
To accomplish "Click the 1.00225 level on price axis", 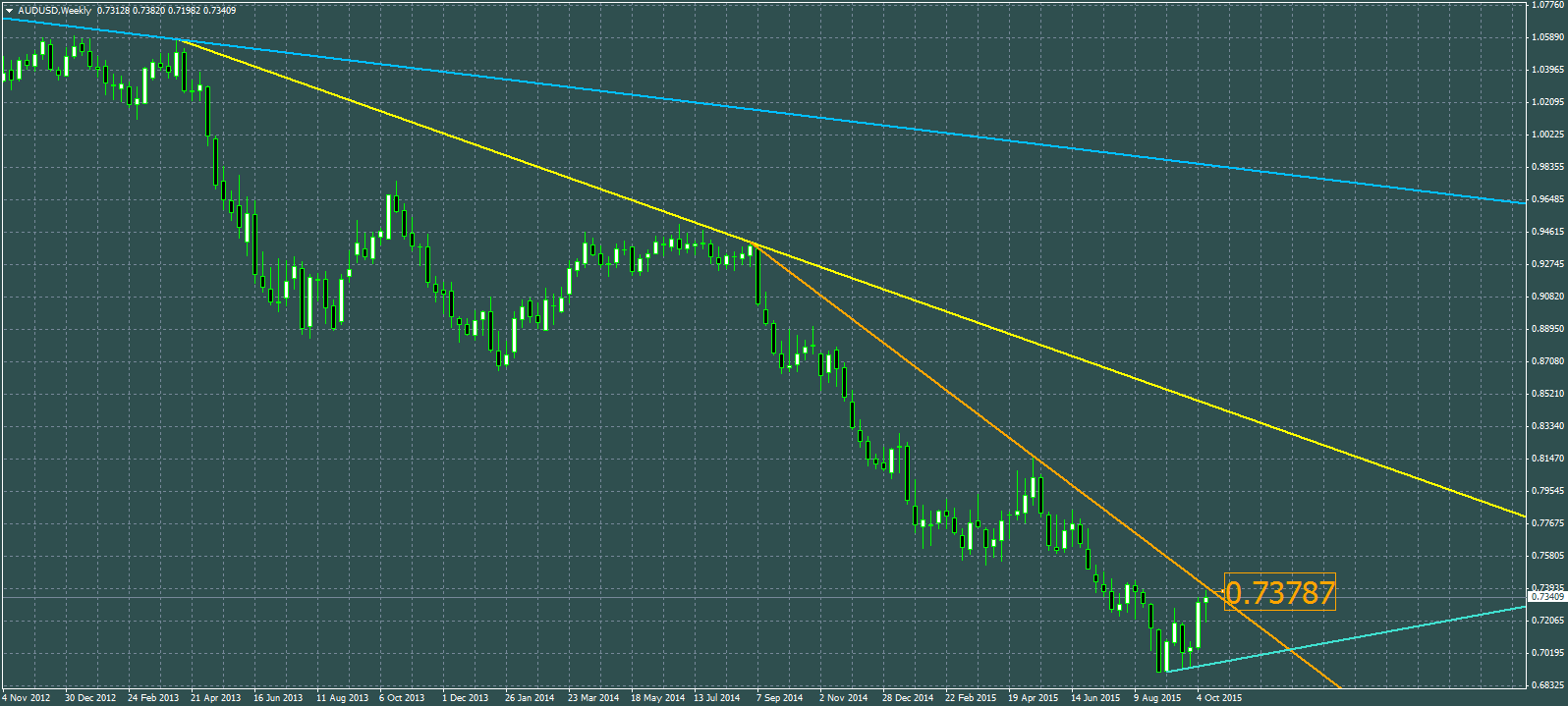I will point(1547,135).
